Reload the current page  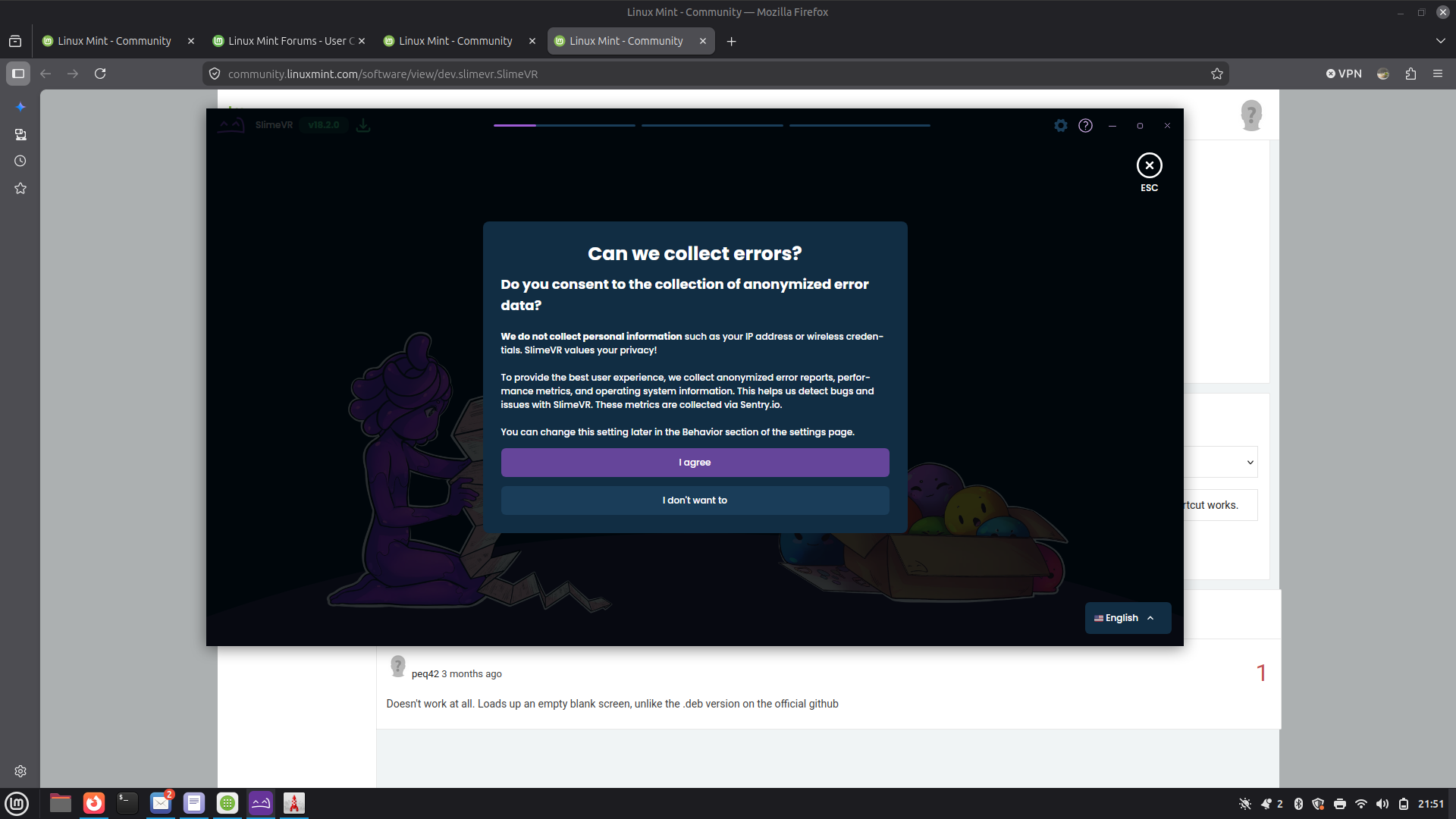(x=100, y=74)
